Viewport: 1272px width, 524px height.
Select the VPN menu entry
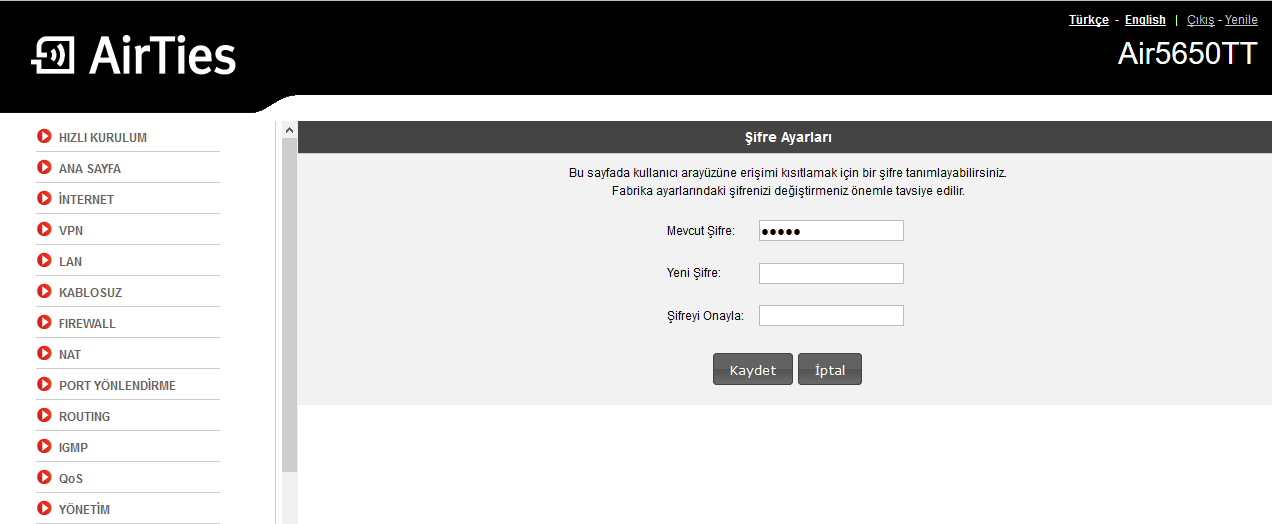71,231
